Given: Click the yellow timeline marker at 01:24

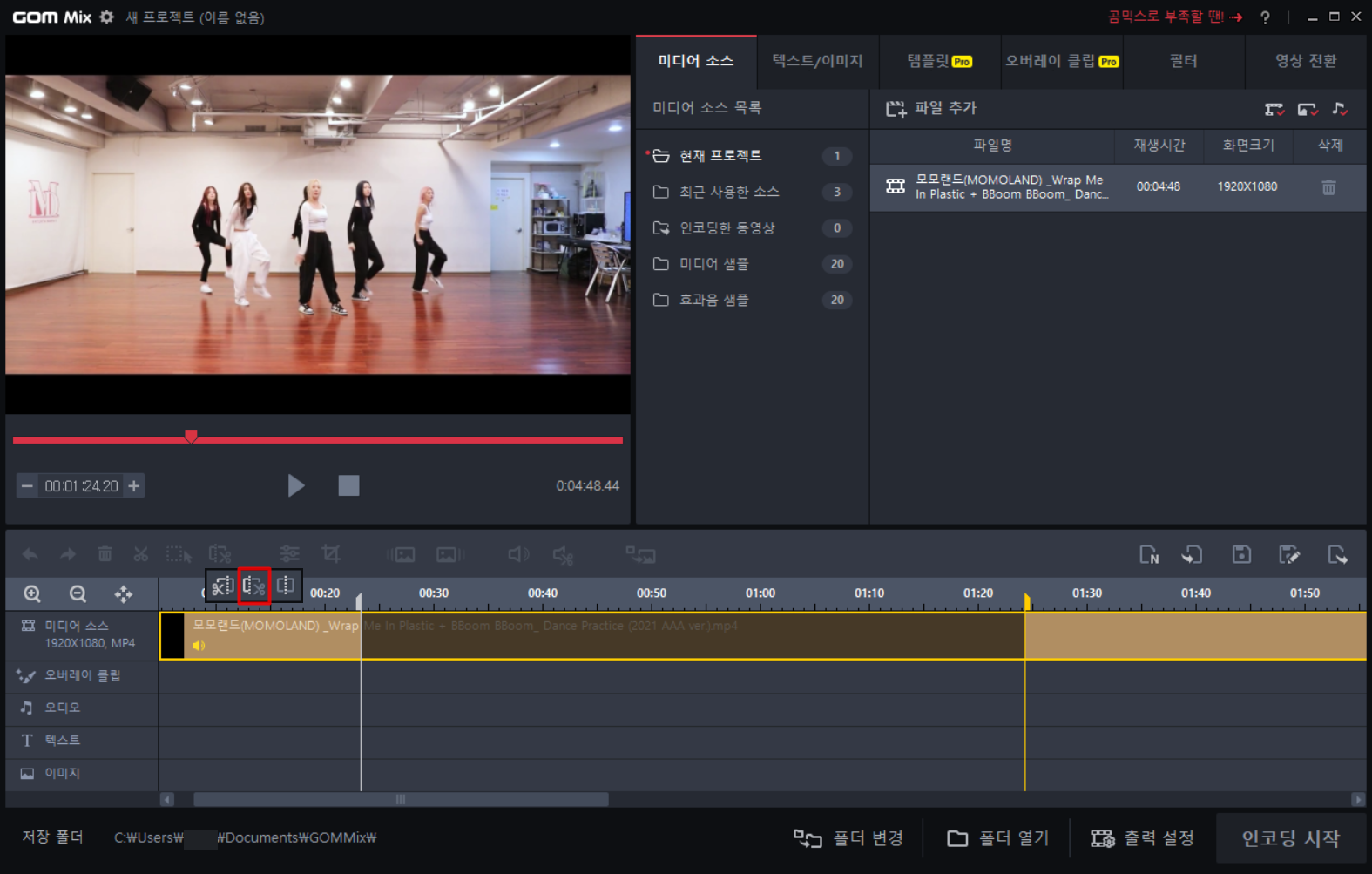Looking at the screenshot, I should coord(1027,600).
